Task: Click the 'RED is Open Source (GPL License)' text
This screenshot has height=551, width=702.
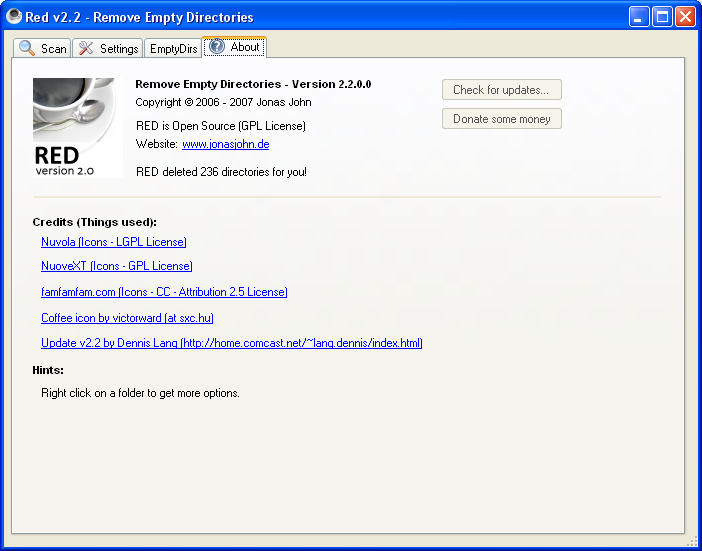Action: click(x=221, y=126)
